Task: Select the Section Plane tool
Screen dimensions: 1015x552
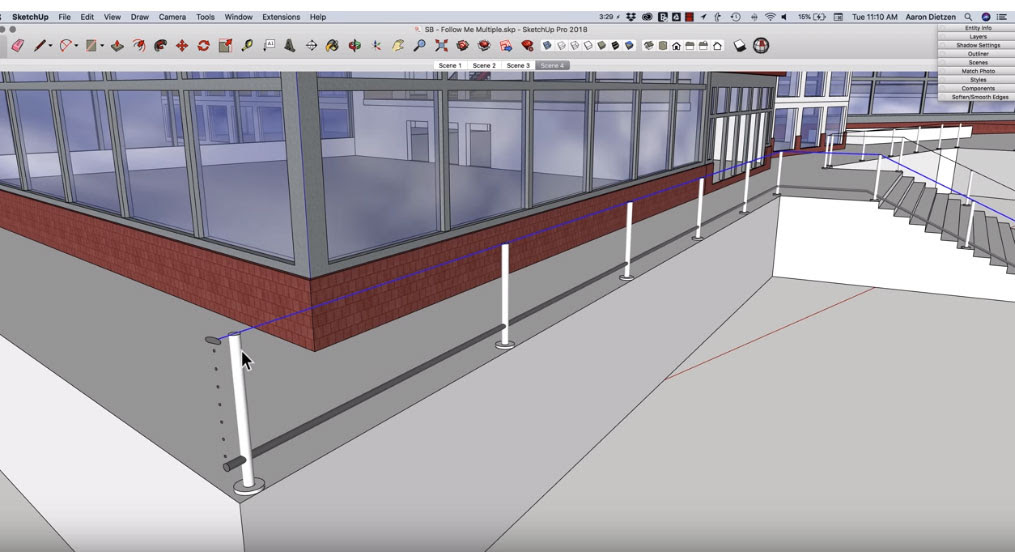Action: coord(311,45)
